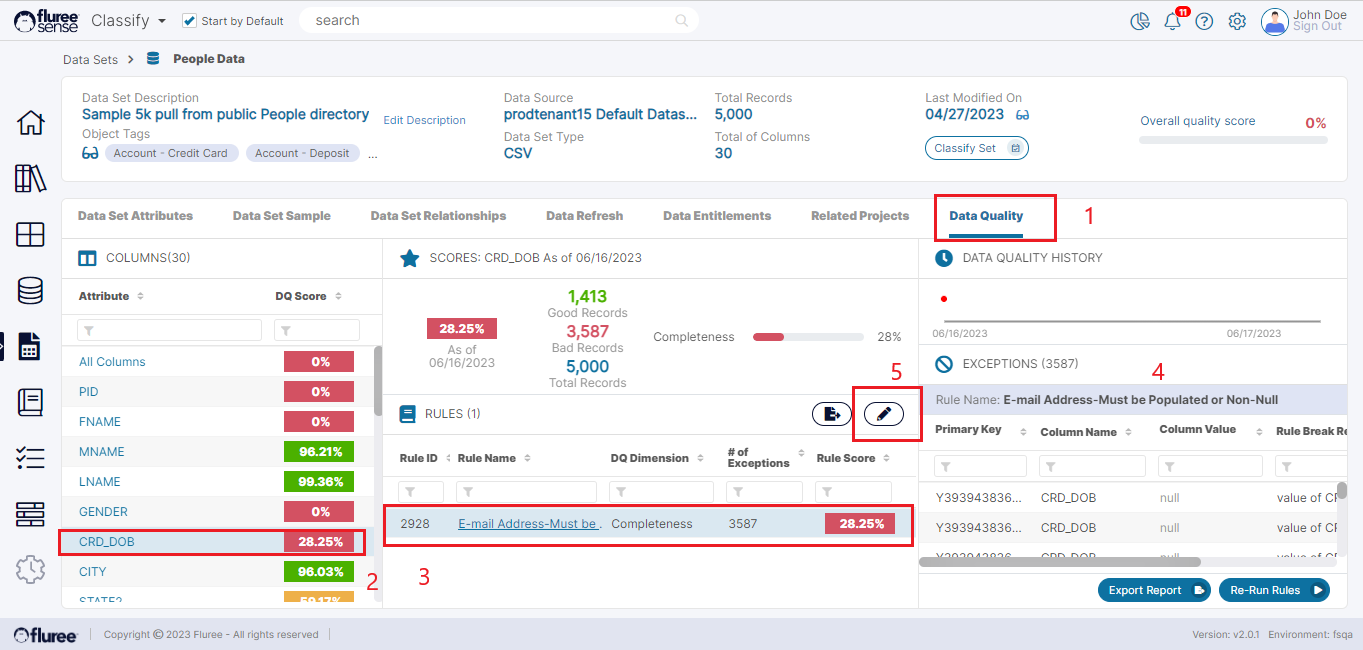The image size is (1363, 650).
Task: Click the export rules icon button
Action: pyautogui.click(x=831, y=414)
